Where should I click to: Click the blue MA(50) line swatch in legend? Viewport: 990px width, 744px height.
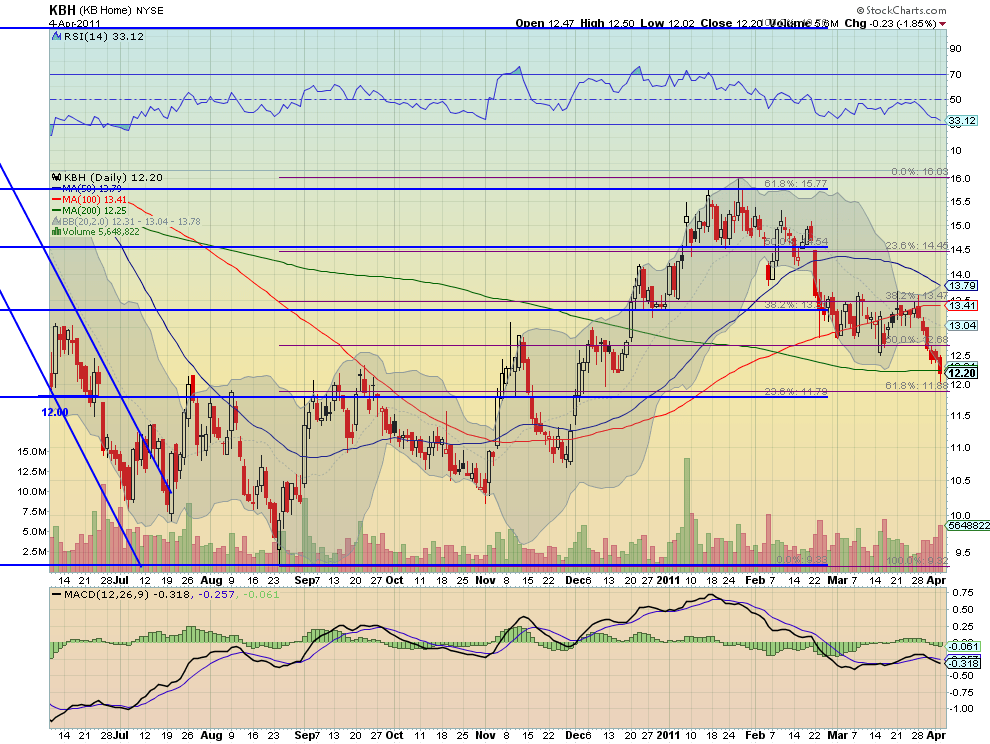pos(56,189)
